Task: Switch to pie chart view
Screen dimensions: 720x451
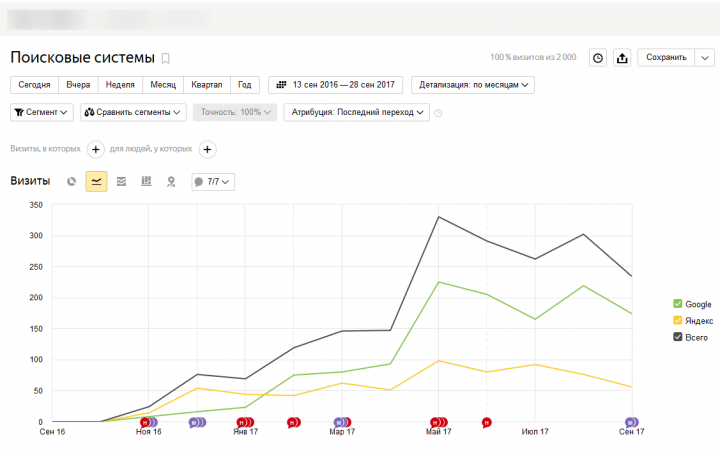Action: pos(71,181)
